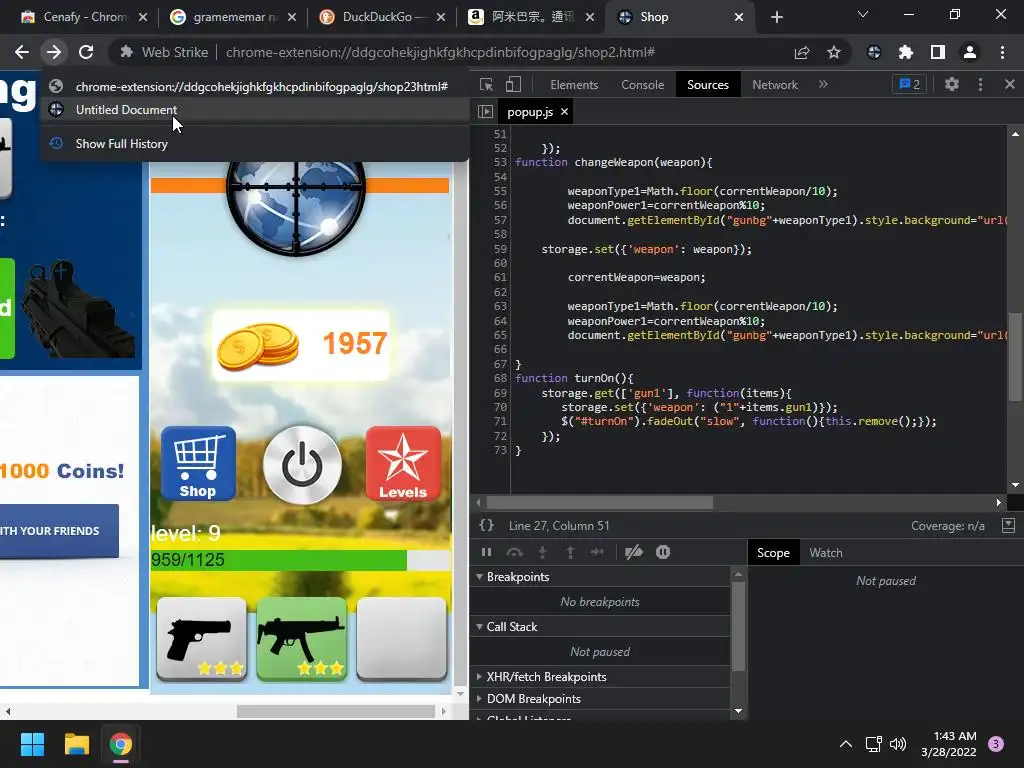Screen dimensions: 1024x768
Task: Open the Windows Start menu
Action: click(32, 744)
